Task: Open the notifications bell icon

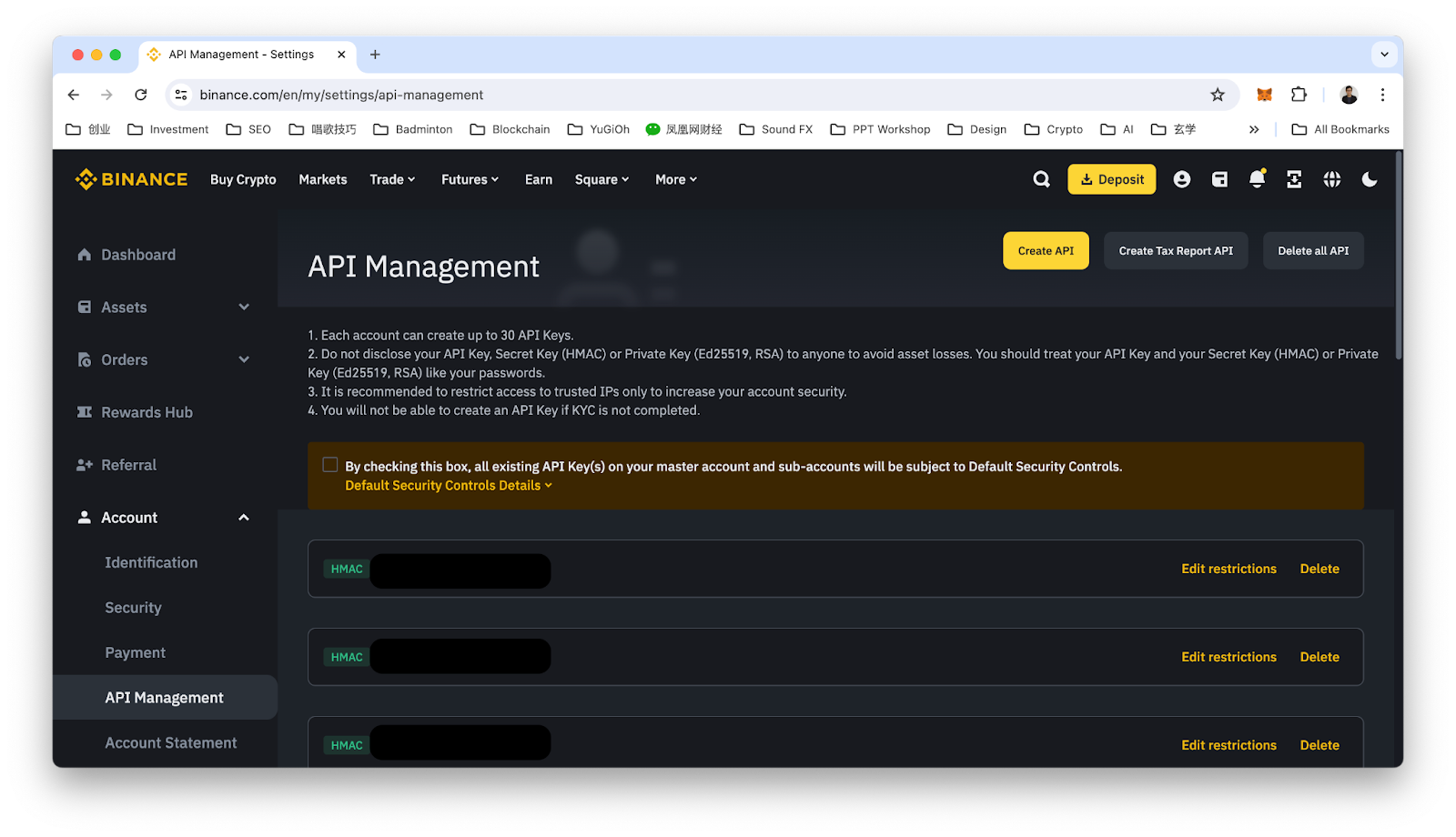Action: point(1257,178)
